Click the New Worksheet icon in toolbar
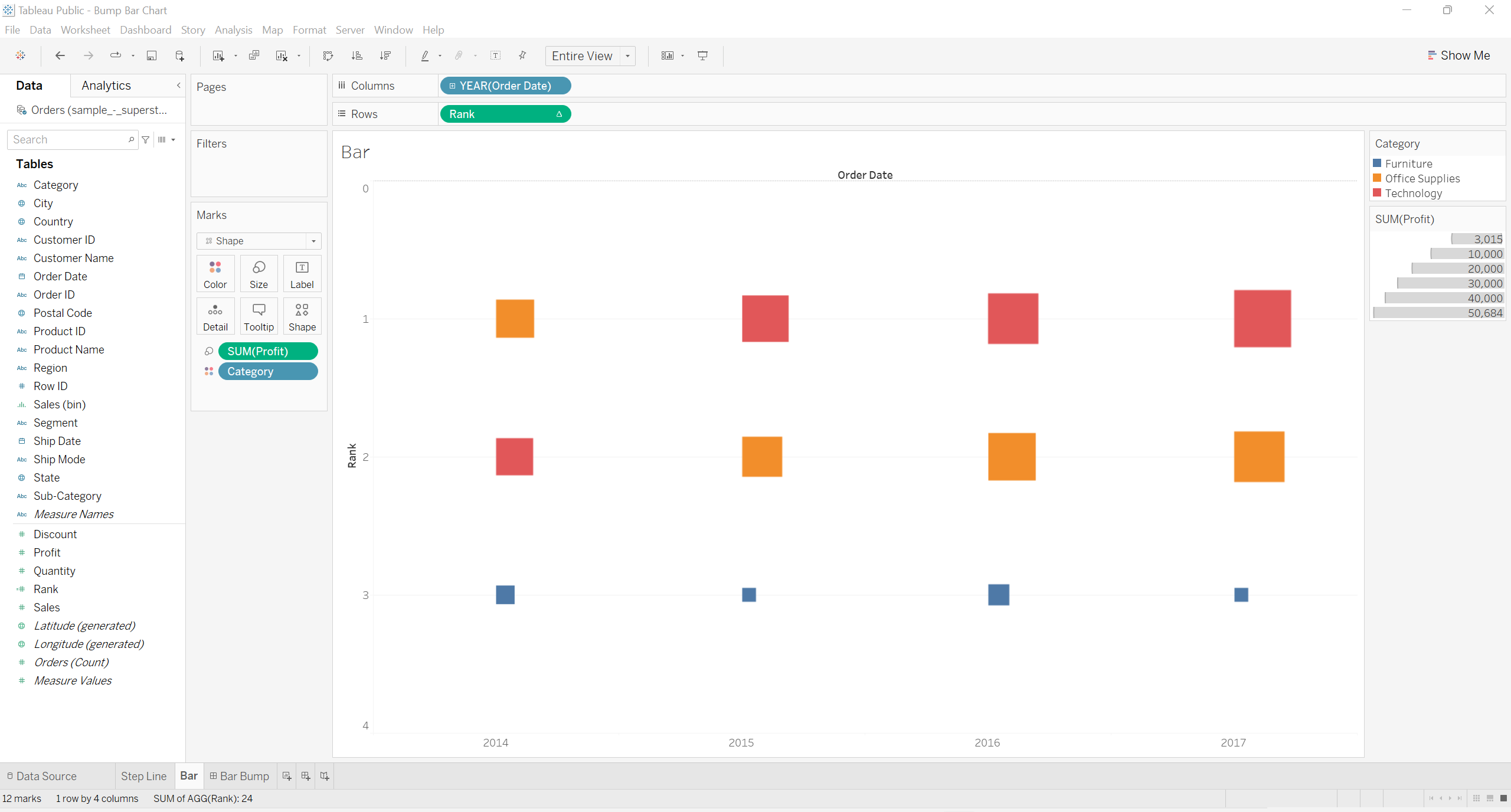The width and height of the screenshot is (1511, 812). click(x=218, y=55)
